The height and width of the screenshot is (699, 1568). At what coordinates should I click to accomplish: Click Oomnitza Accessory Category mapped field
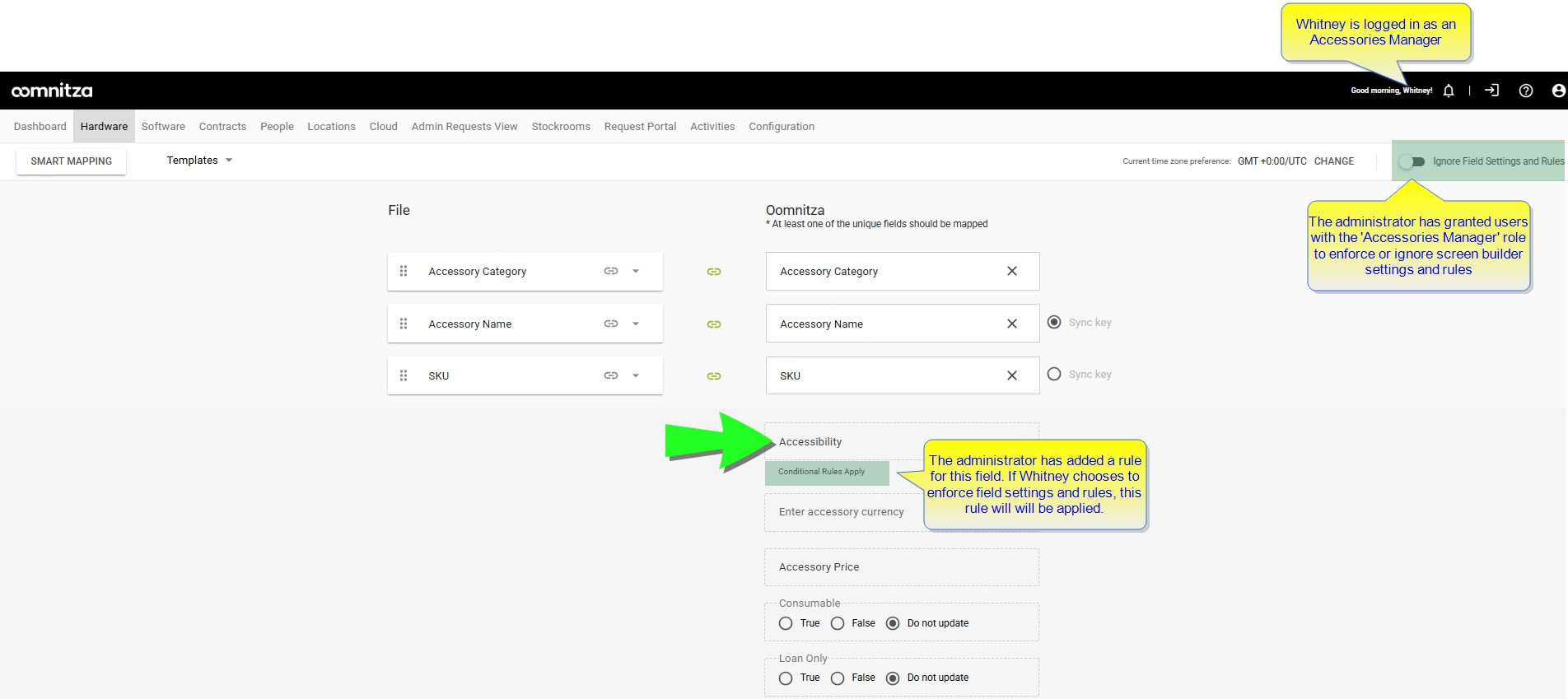tap(903, 271)
